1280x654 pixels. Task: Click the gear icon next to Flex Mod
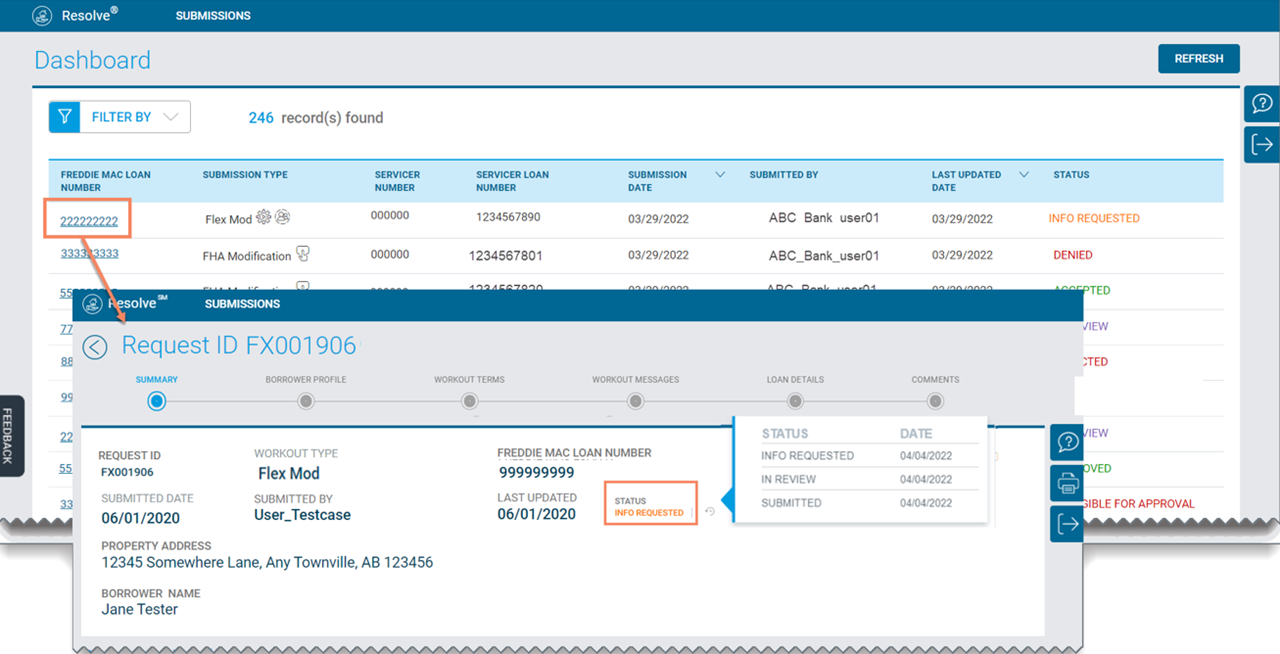pos(264,217)
